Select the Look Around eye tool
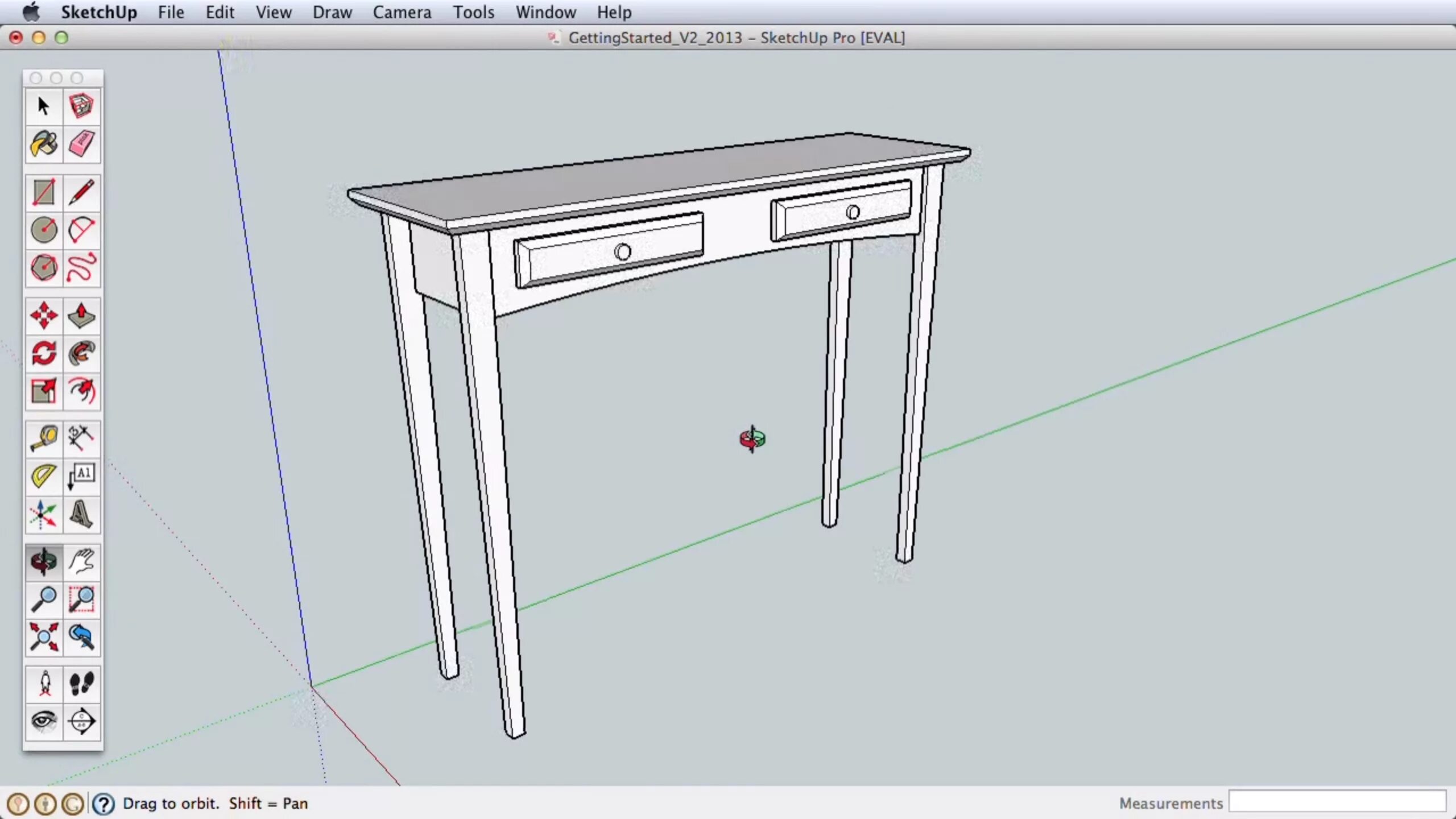 click(x=43, y=722)
